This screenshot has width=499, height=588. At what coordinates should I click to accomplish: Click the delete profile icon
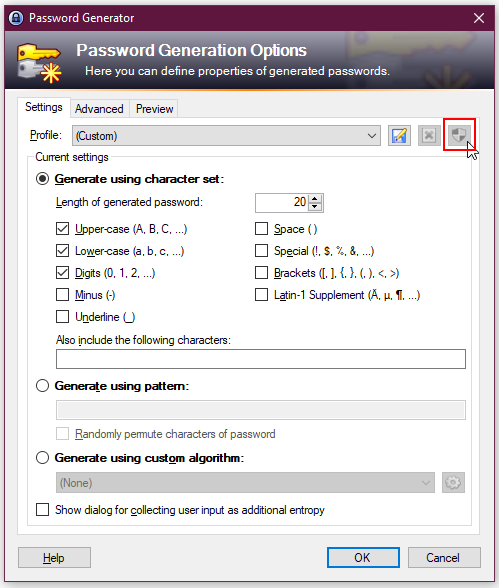429,135
